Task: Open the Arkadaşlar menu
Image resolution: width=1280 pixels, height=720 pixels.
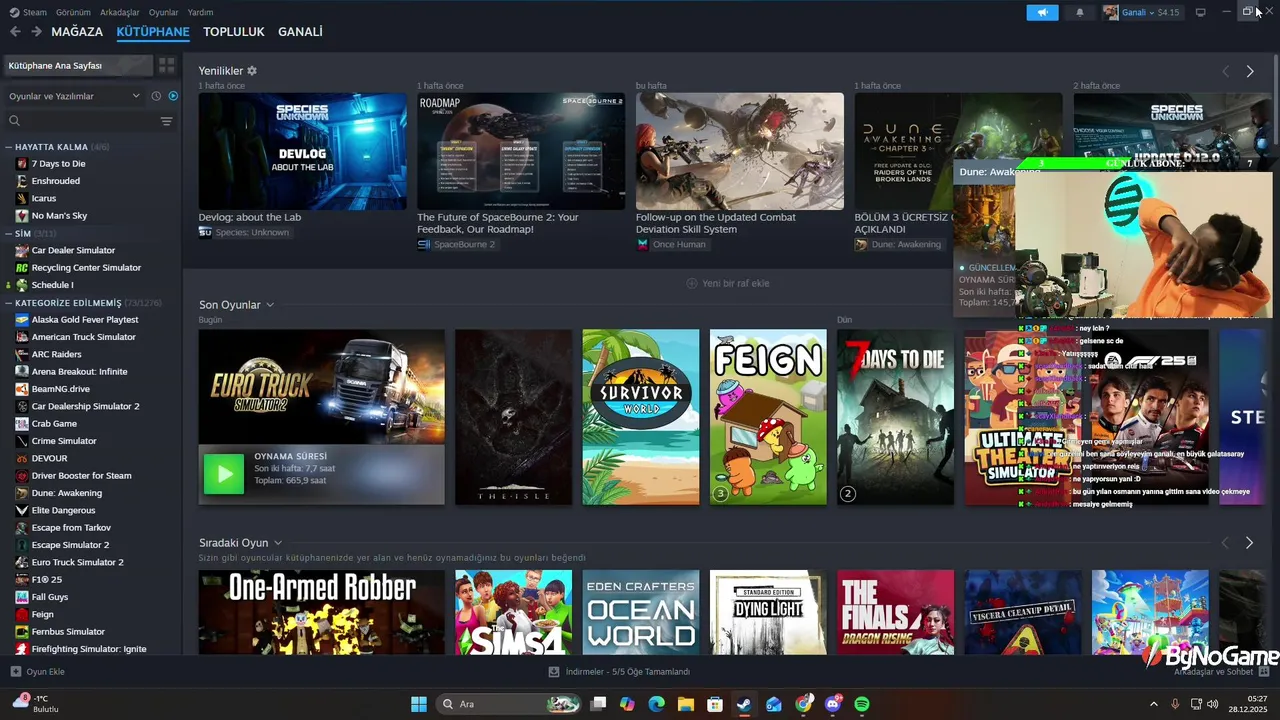Action: coord(120,12)
